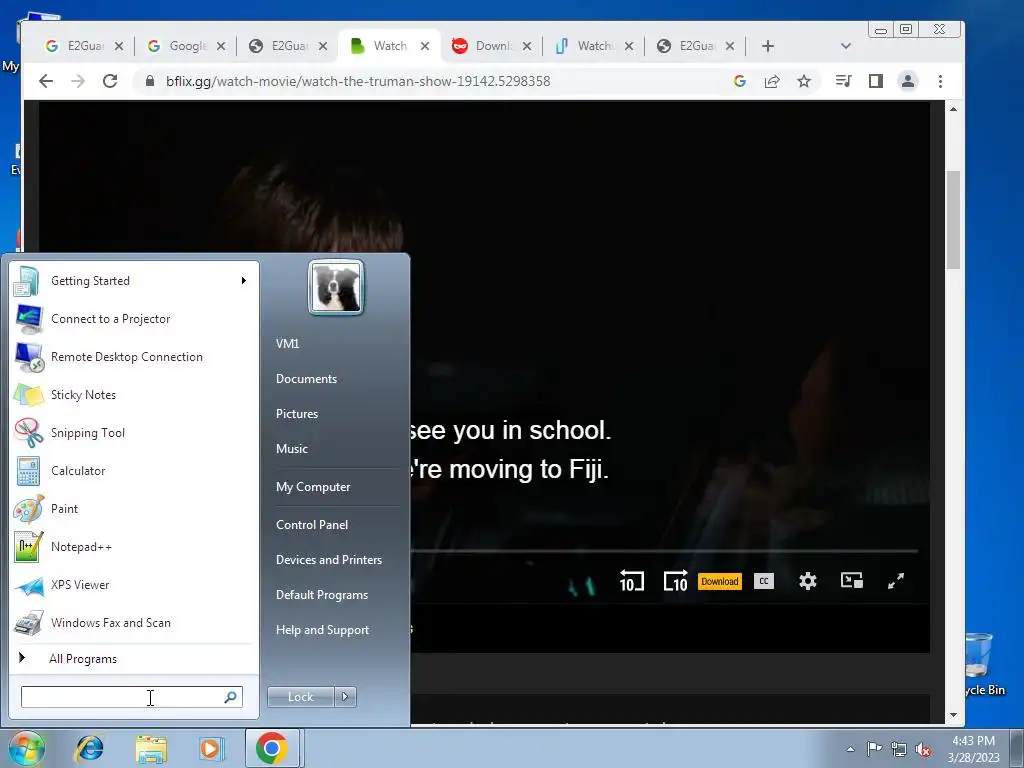
Task: Open a new Chrome tab
Action: [768, 46]
